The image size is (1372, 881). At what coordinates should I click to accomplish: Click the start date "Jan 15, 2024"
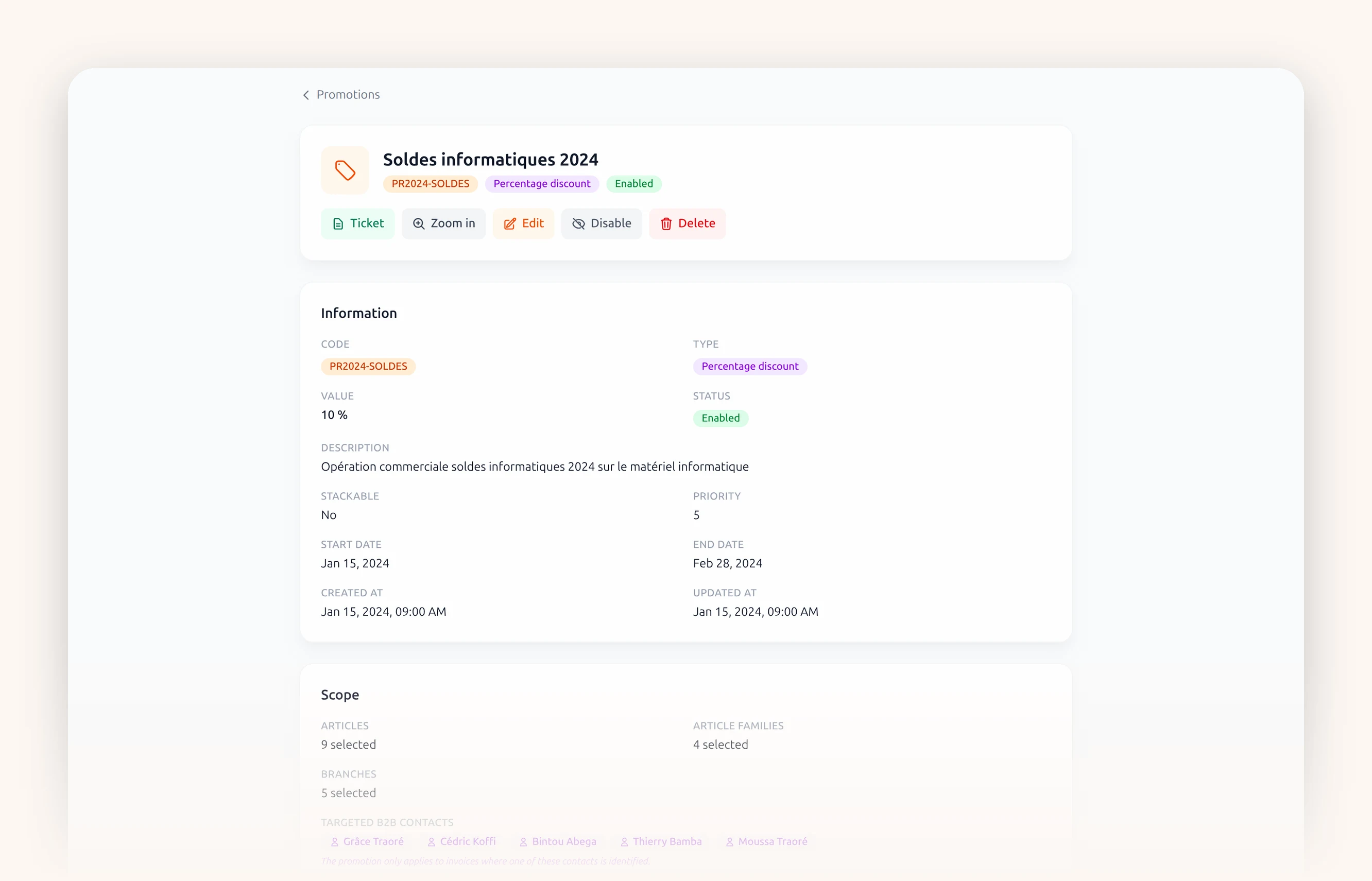point(355,563)
